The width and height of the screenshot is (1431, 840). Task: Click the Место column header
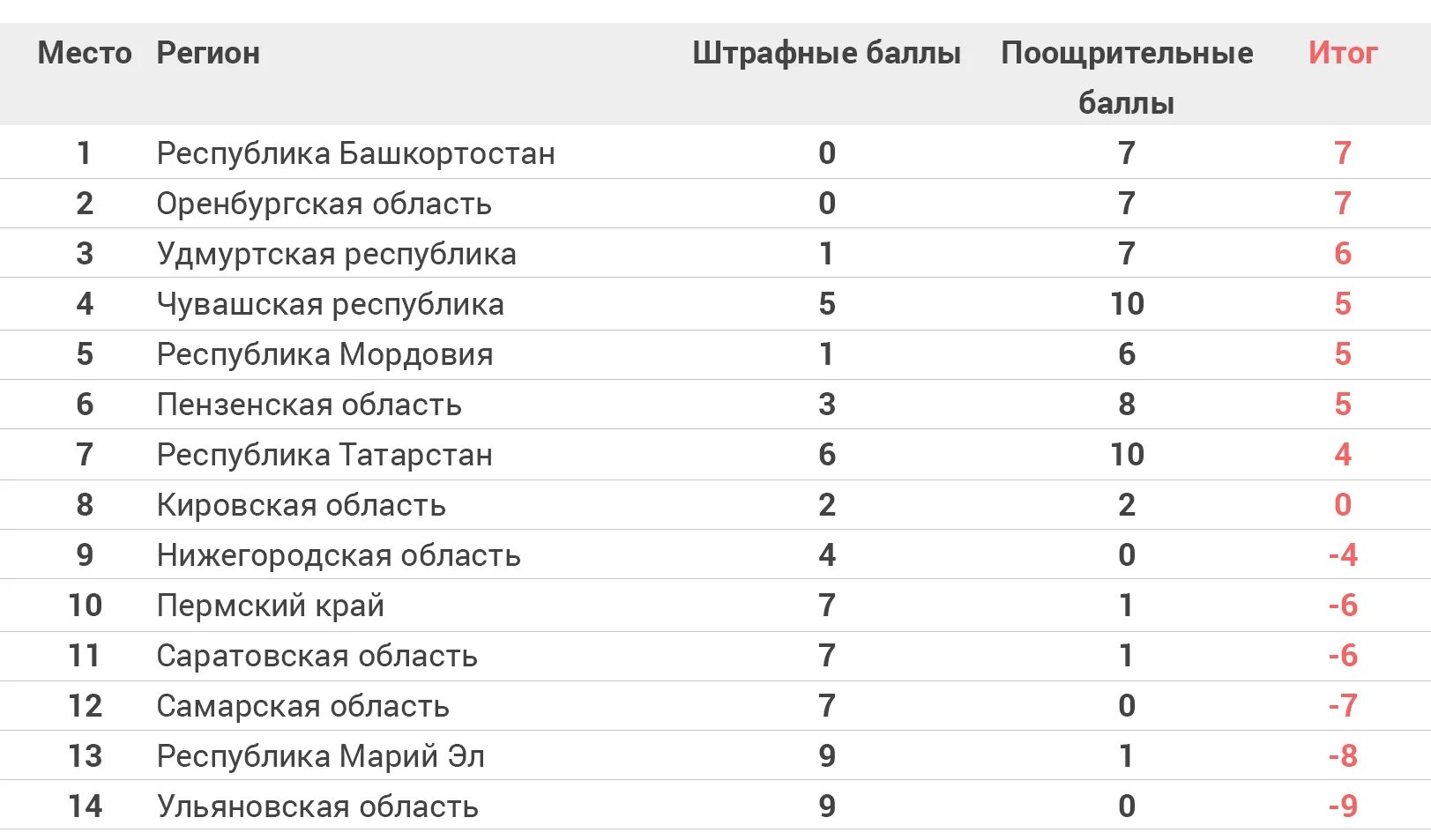pyautogui.click(x=85, y=53)
